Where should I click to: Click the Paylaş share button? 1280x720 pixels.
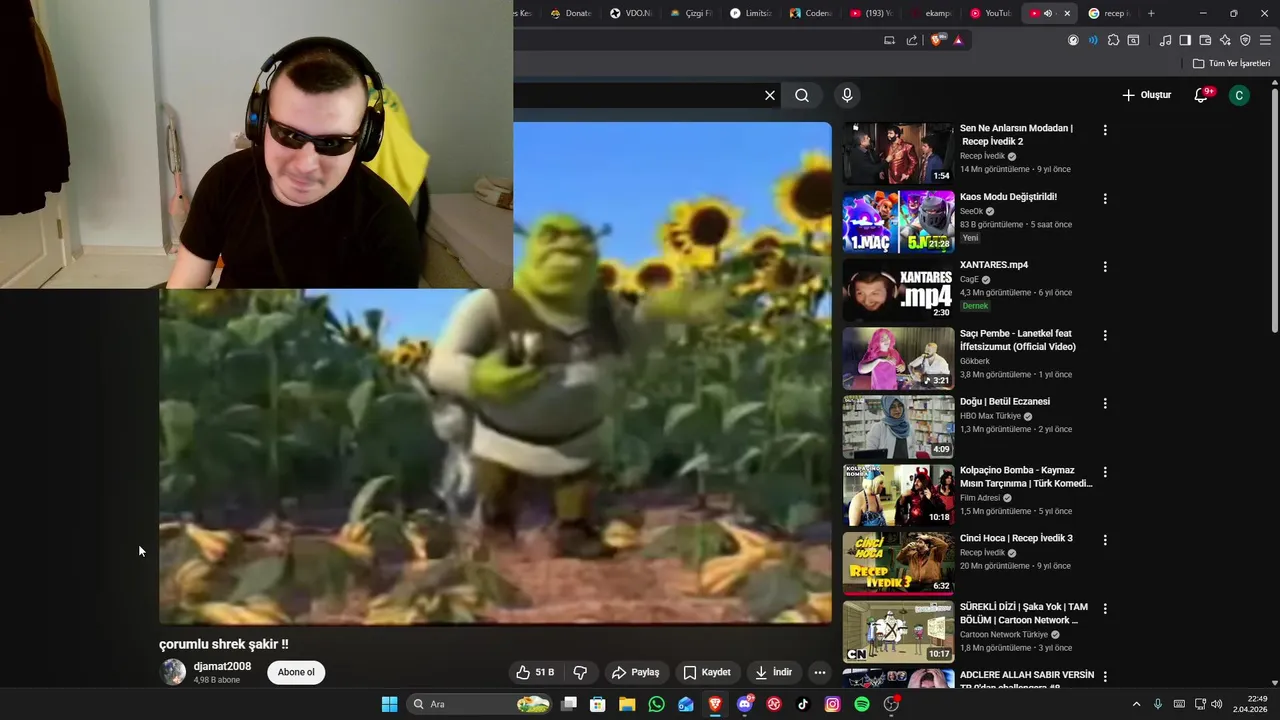tap(636, 672)
